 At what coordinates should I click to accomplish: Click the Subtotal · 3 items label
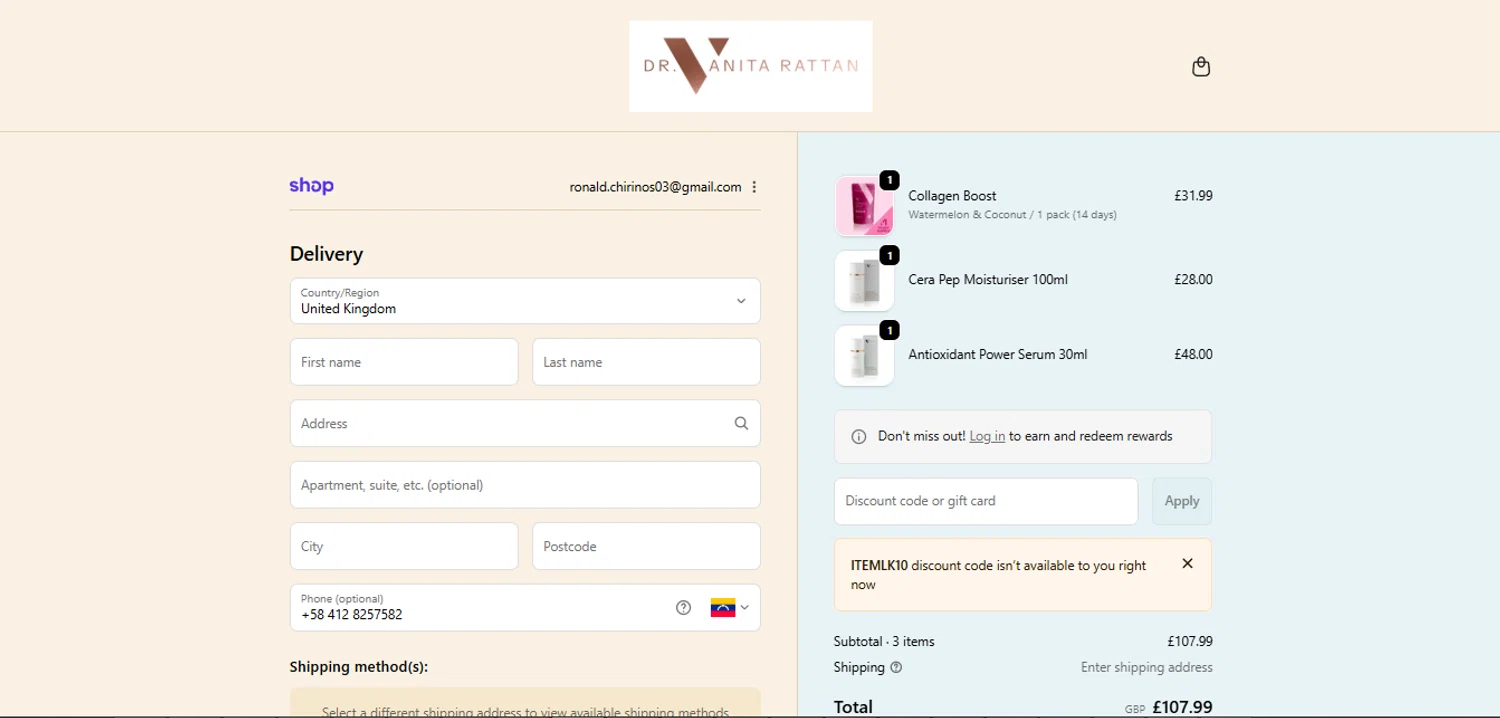point(884,641)
